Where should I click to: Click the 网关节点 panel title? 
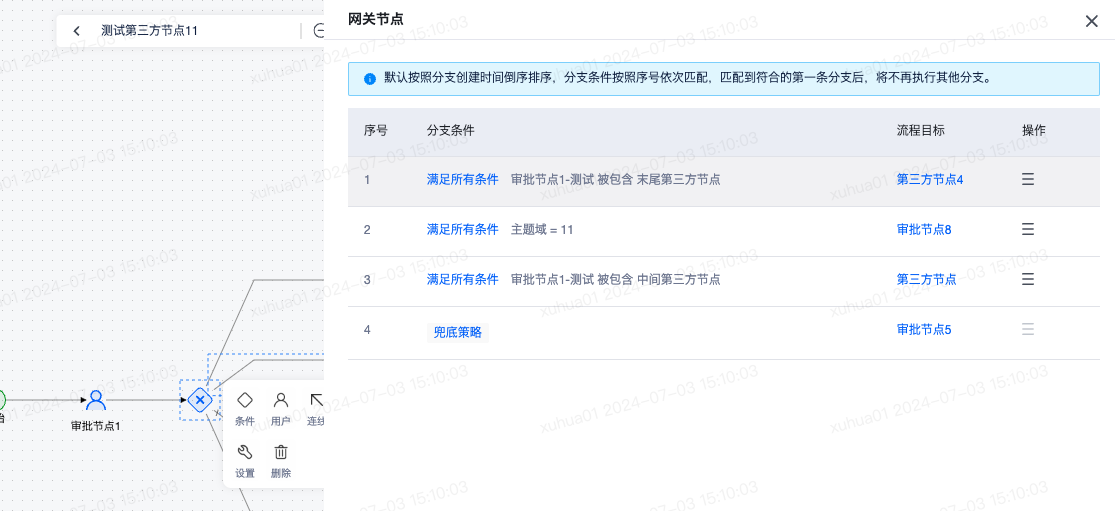tap(375, 20)
